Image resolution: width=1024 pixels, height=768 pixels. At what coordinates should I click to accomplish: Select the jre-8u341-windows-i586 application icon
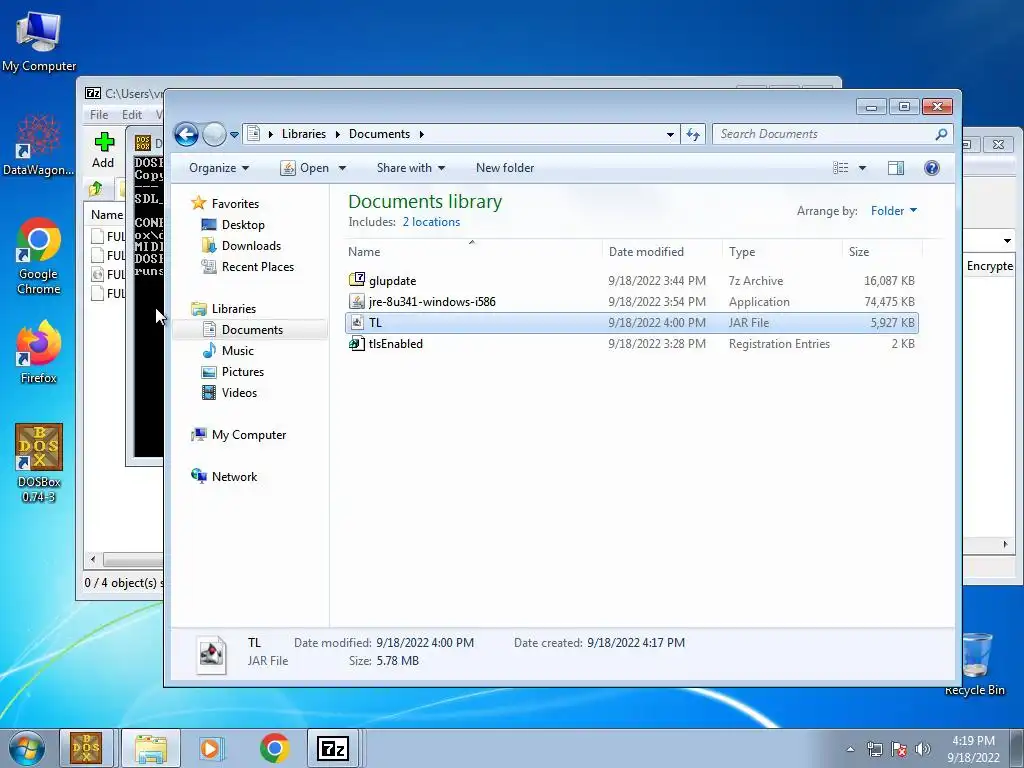pyautogui.click(x=357, y=301)
